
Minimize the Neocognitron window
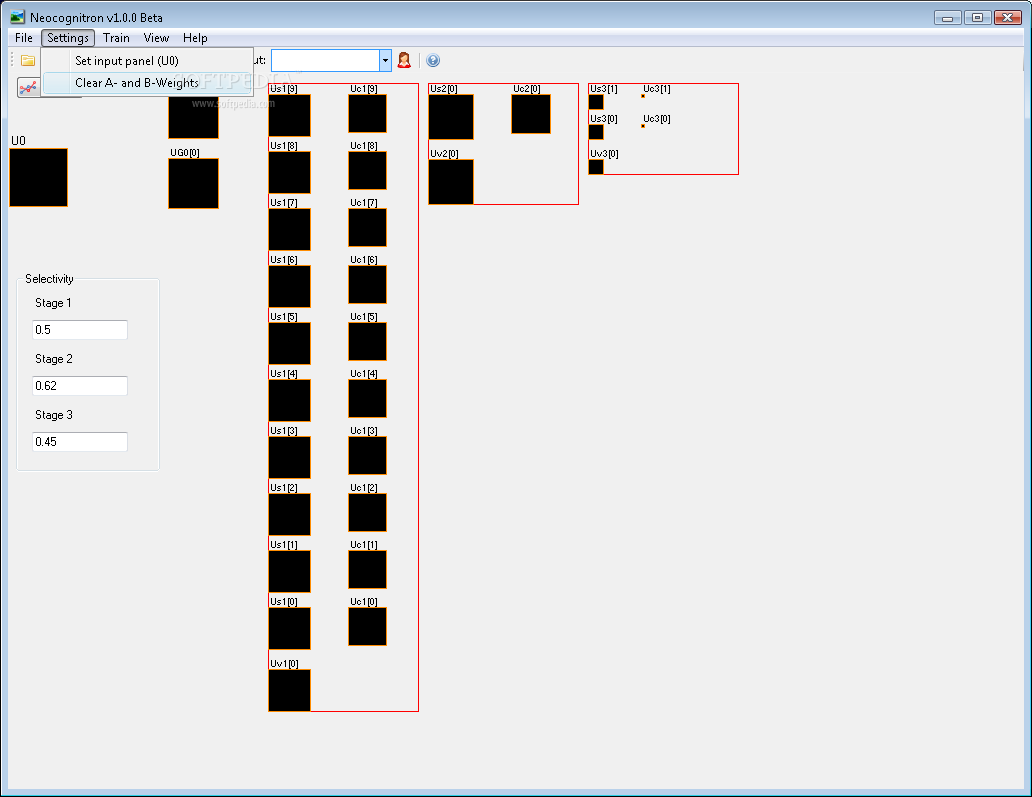click(x=947, y=18)
